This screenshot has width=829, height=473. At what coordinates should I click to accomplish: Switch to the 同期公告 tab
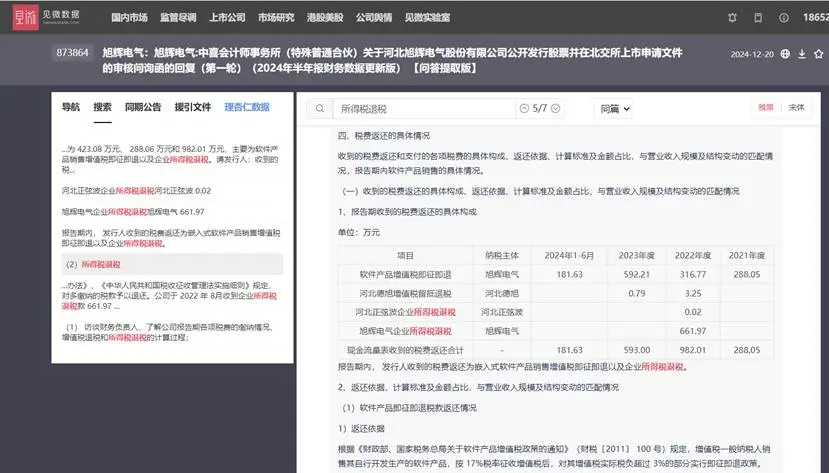(x=143, y=107)
